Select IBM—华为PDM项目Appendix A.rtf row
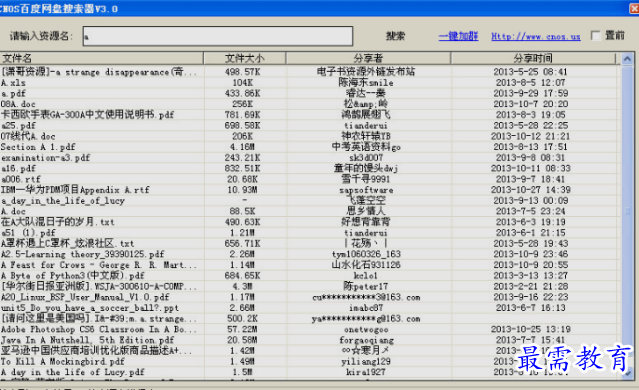The width and height of the screenshot is (639, 390). [310, 190]
